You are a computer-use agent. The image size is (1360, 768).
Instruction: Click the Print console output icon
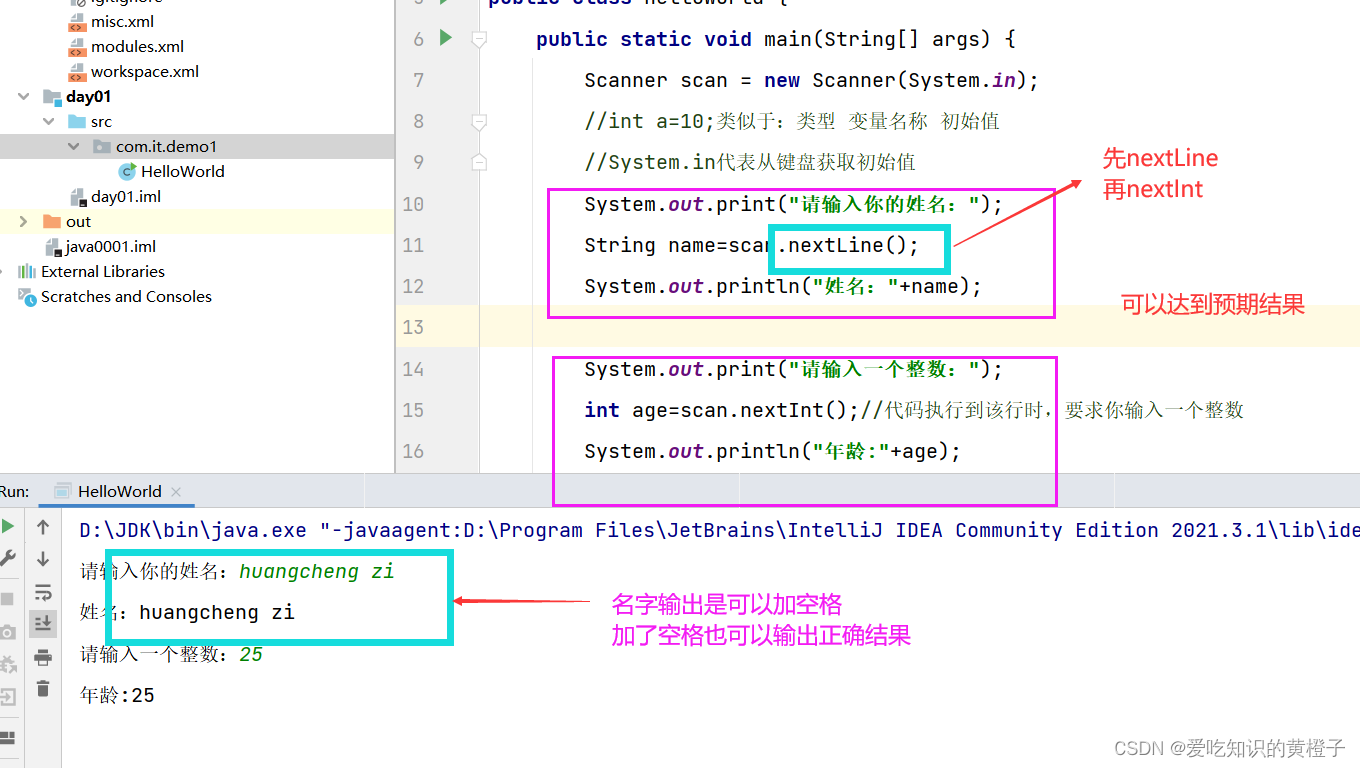43,657
